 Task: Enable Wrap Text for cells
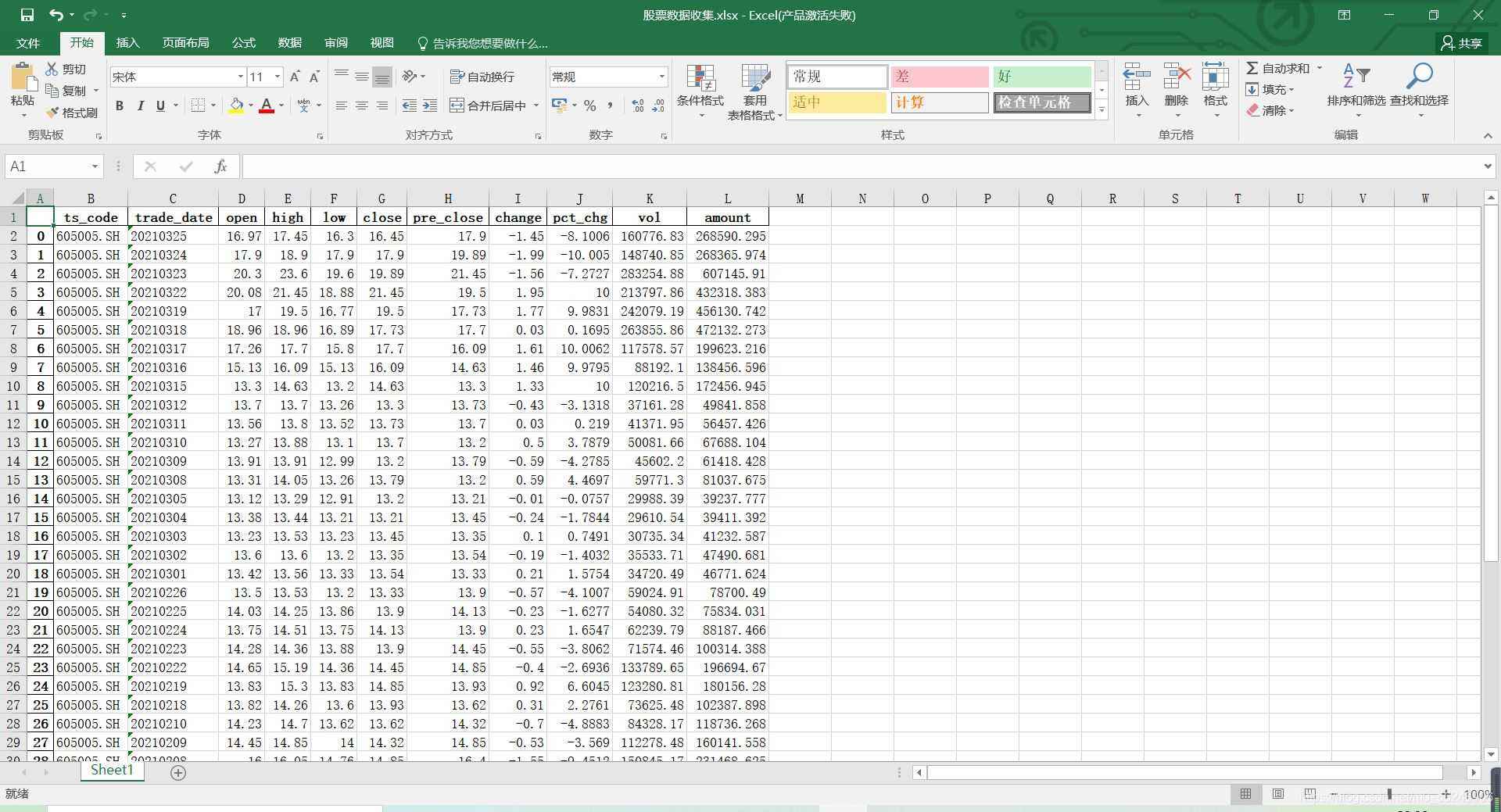[482, 77]
